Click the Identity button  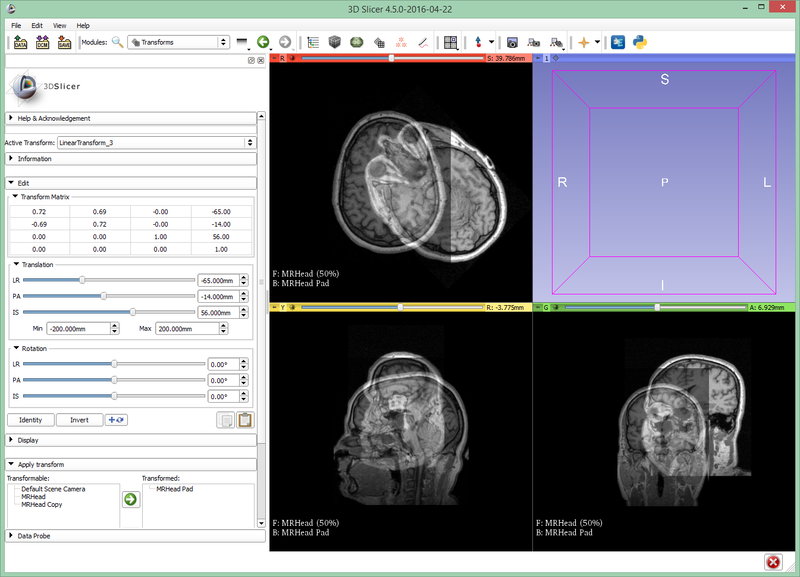tap(30, 420)
